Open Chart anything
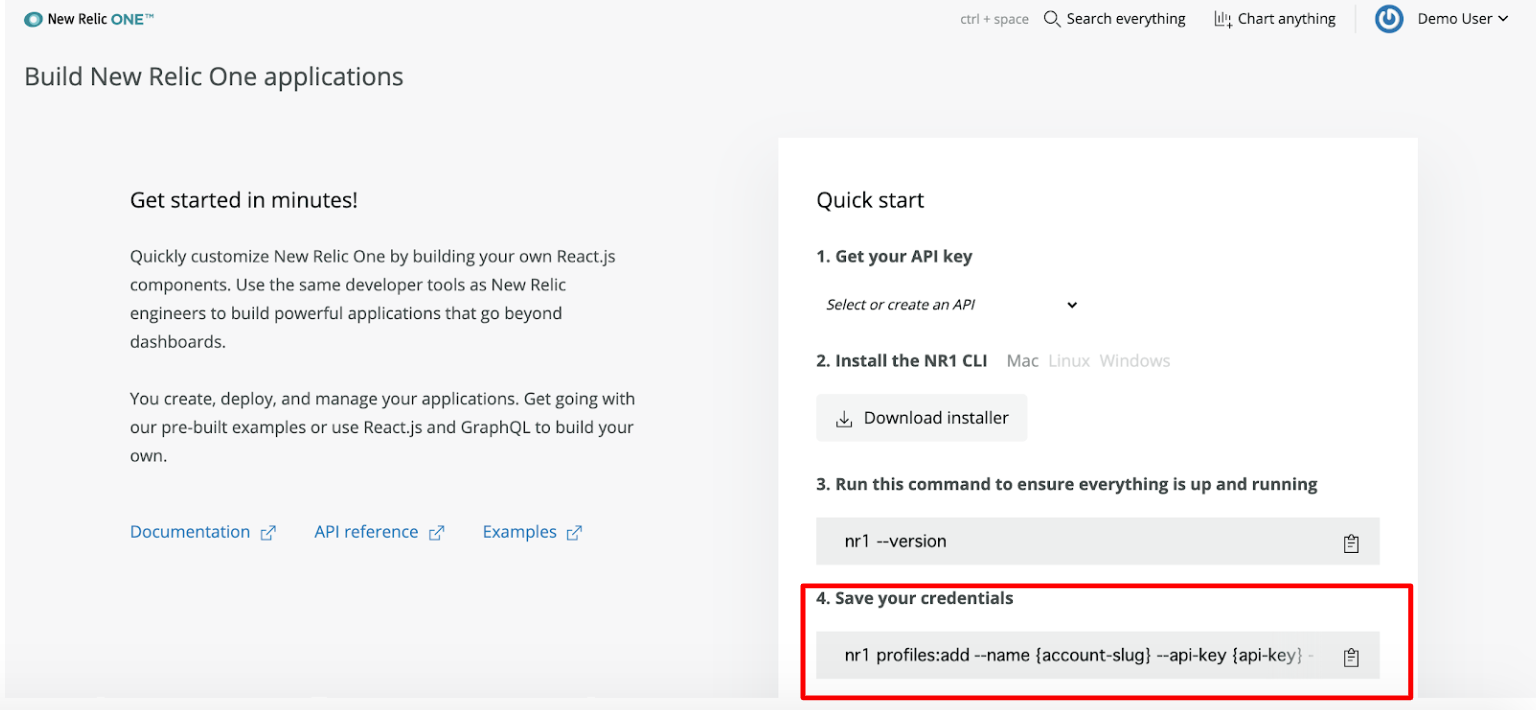1536x710 pixels. click(x=1275, y=19)
